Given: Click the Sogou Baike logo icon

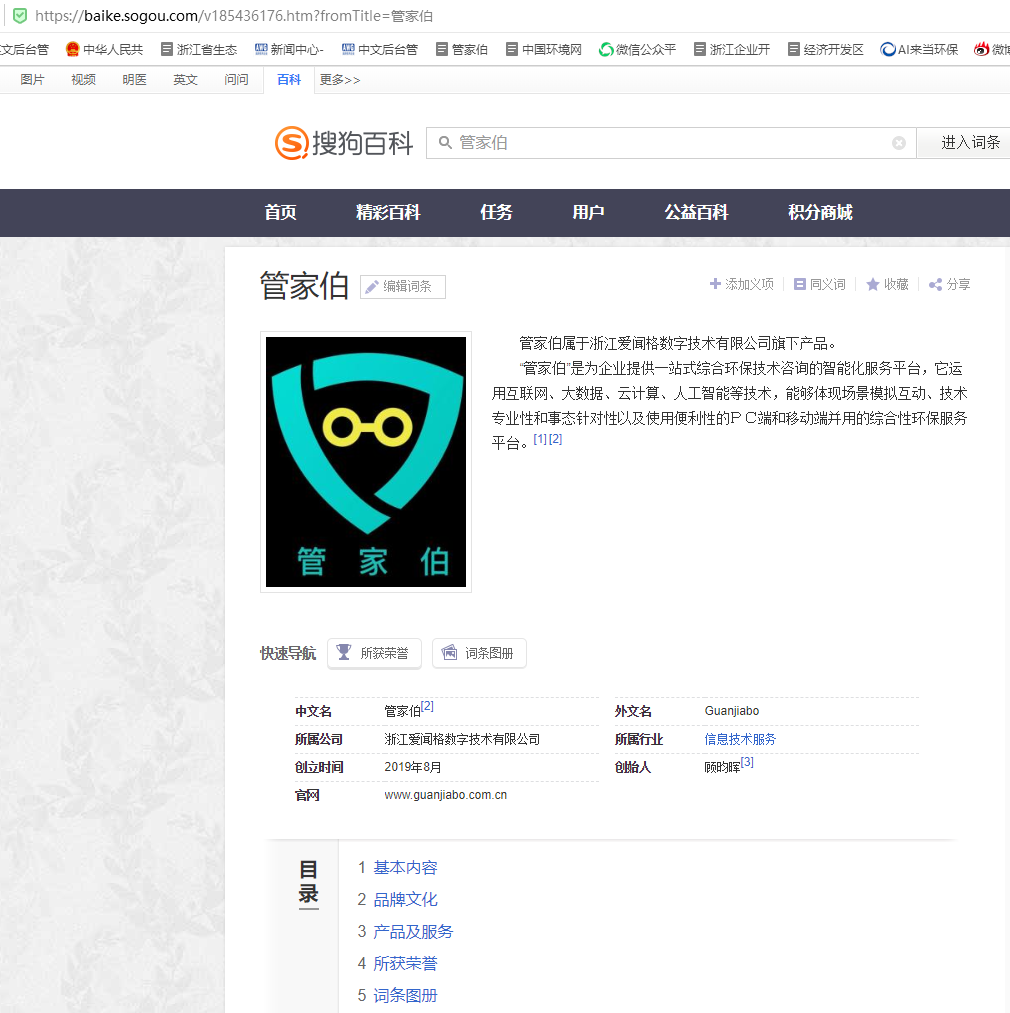Looking at the screenshot, I should tap(291, 143).
